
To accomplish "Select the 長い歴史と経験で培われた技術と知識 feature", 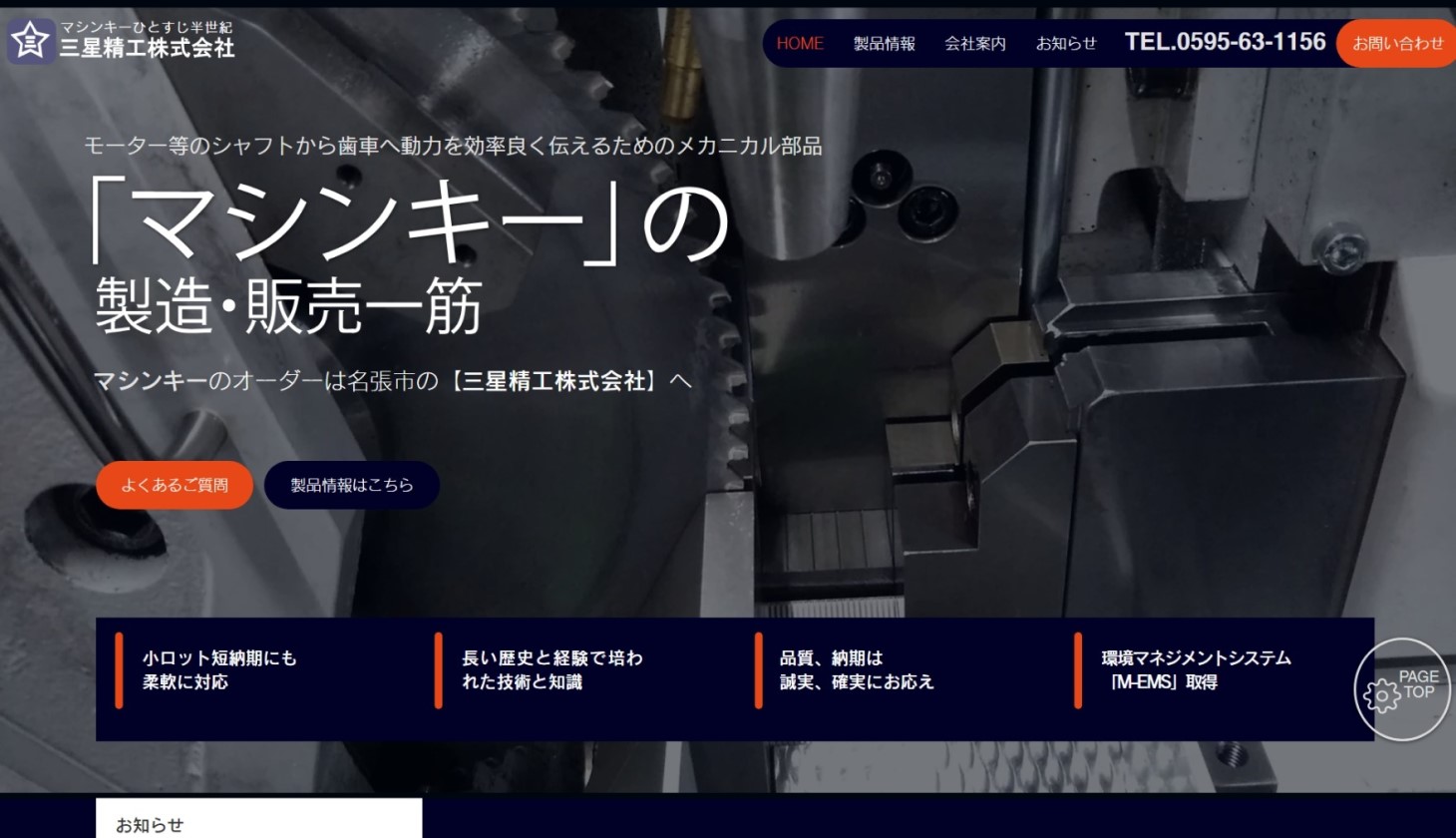I will tap(551, 669).
